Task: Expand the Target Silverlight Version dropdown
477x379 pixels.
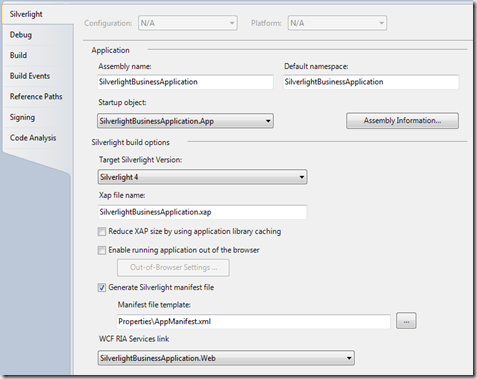Action: pos(202,177)
